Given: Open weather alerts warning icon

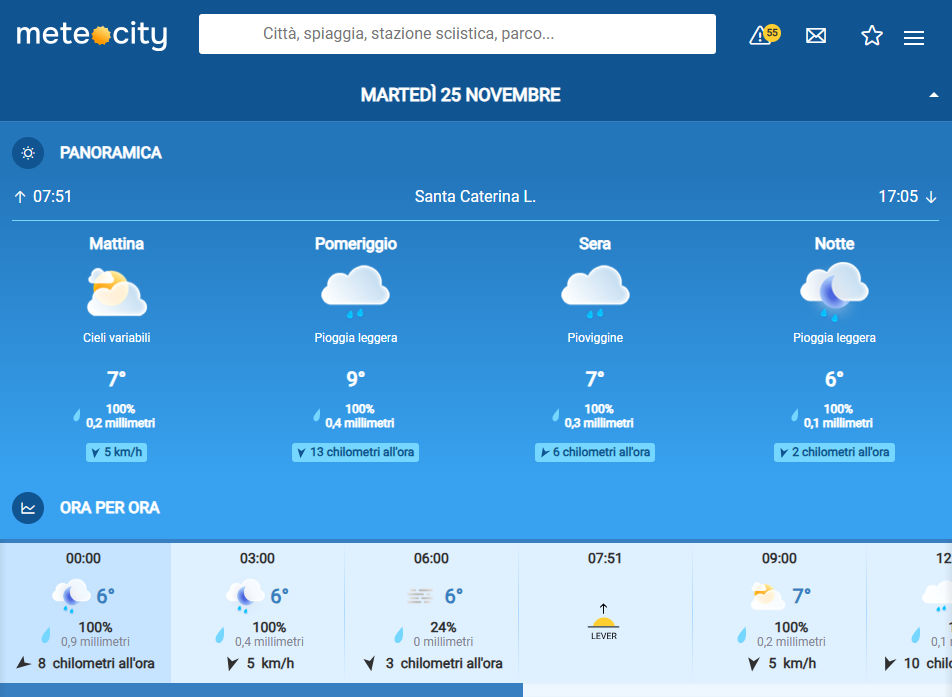Looking at the screenshot, I should coord(763,35).
